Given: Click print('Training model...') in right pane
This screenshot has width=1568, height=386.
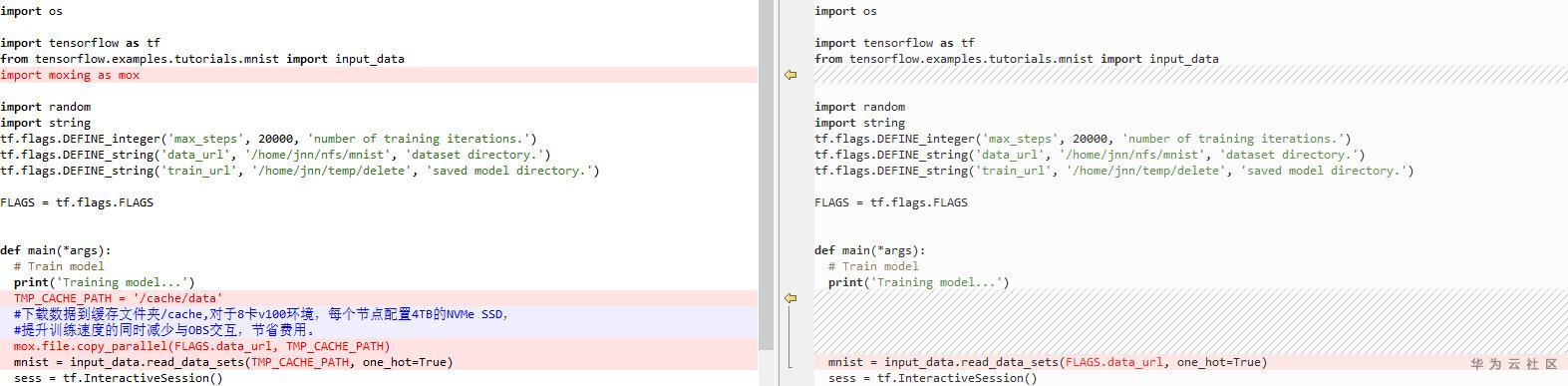Looking at the screenshot, I should click(x=919, y=282).
